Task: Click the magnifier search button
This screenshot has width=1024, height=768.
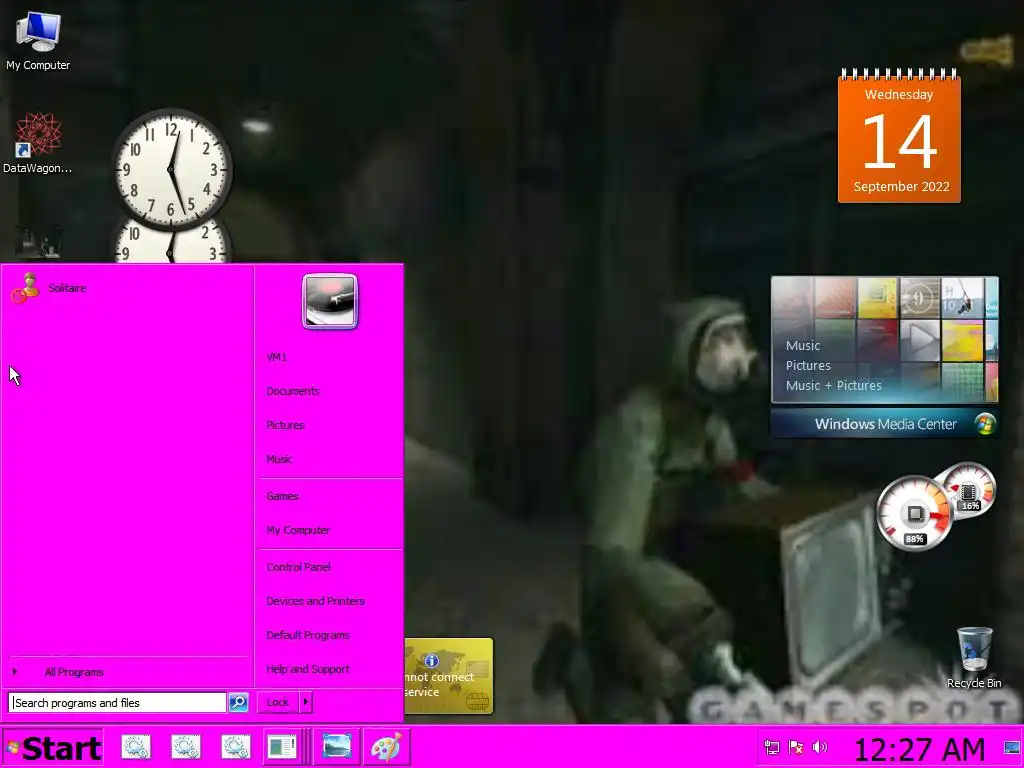Action: 238,703
